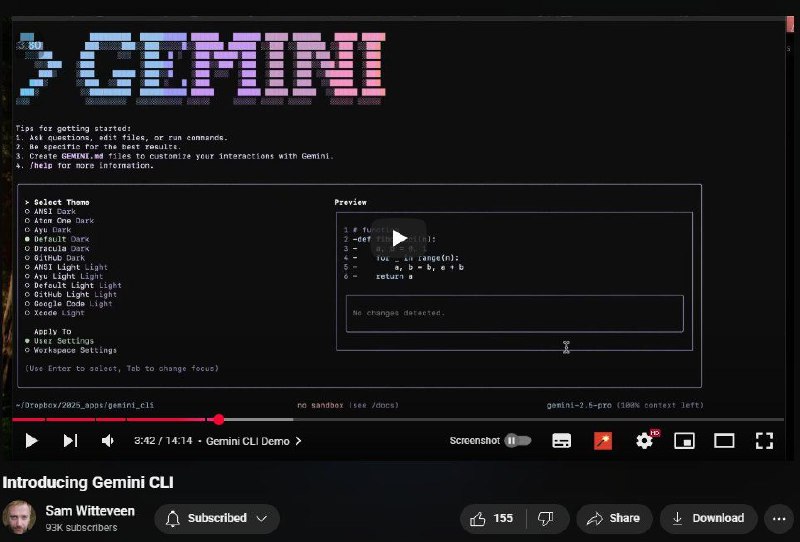Viewport: 800px width, 542px height.
Task: Choose User Settings under Apply To
Action: [x=59, y=341]
